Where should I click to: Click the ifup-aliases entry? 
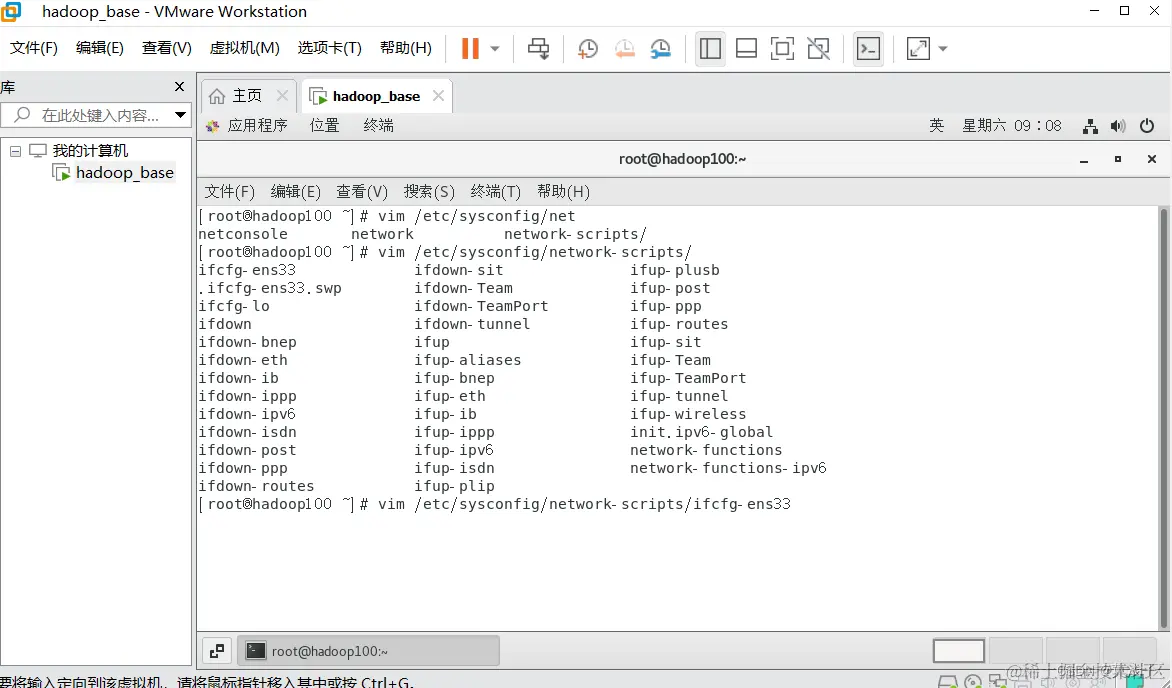point(468,360)
